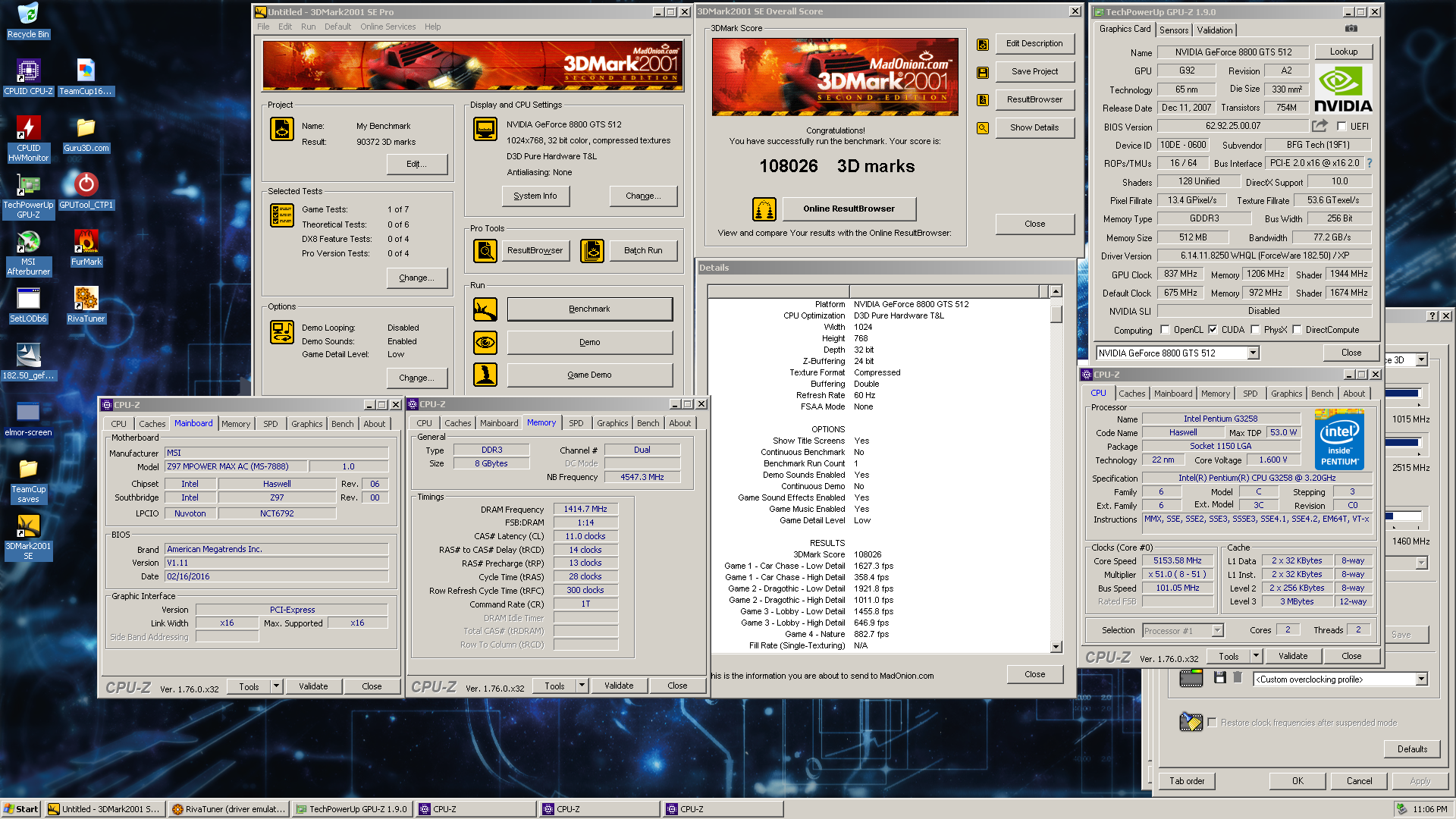This screenshot has width=1456, height=819.
Task: Open the Run menu in 3DMark2001
Action: (308, 27)
